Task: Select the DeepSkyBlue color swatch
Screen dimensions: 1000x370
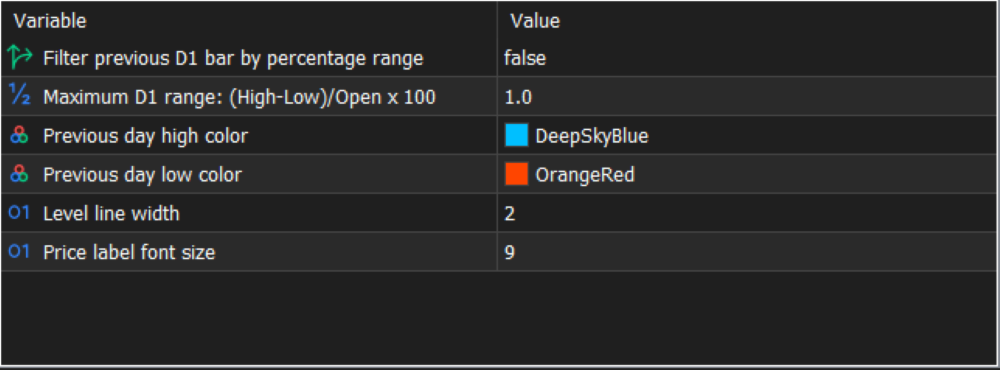Action: (517, 135)
